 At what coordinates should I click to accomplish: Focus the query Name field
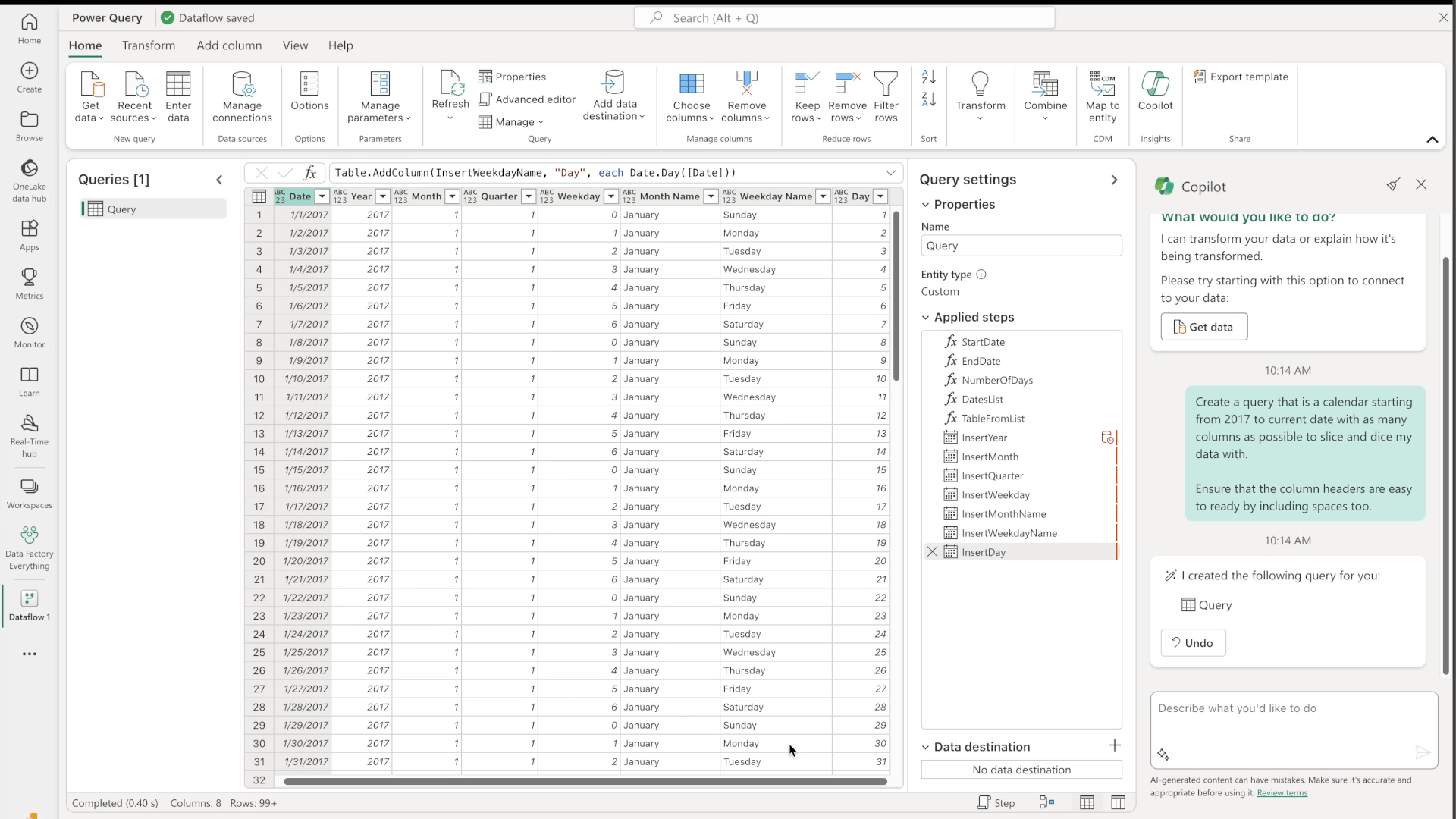coord(1021,246)
